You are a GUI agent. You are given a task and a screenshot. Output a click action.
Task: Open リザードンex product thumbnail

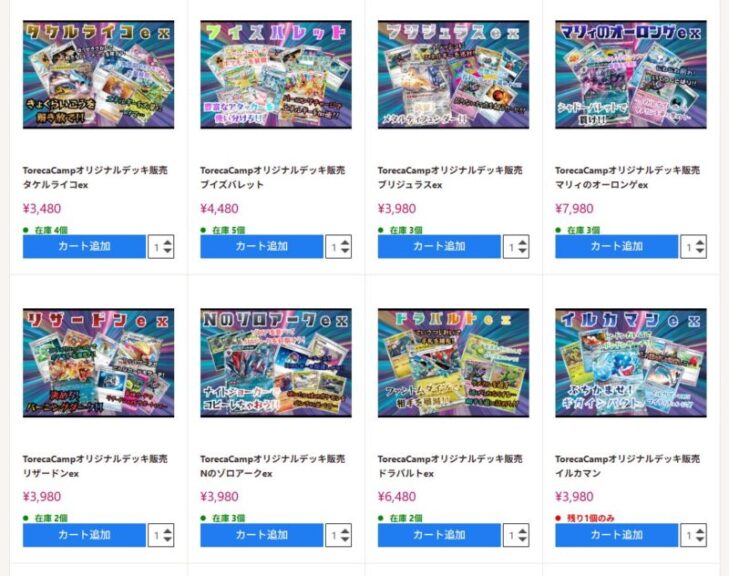coord(99,363)
